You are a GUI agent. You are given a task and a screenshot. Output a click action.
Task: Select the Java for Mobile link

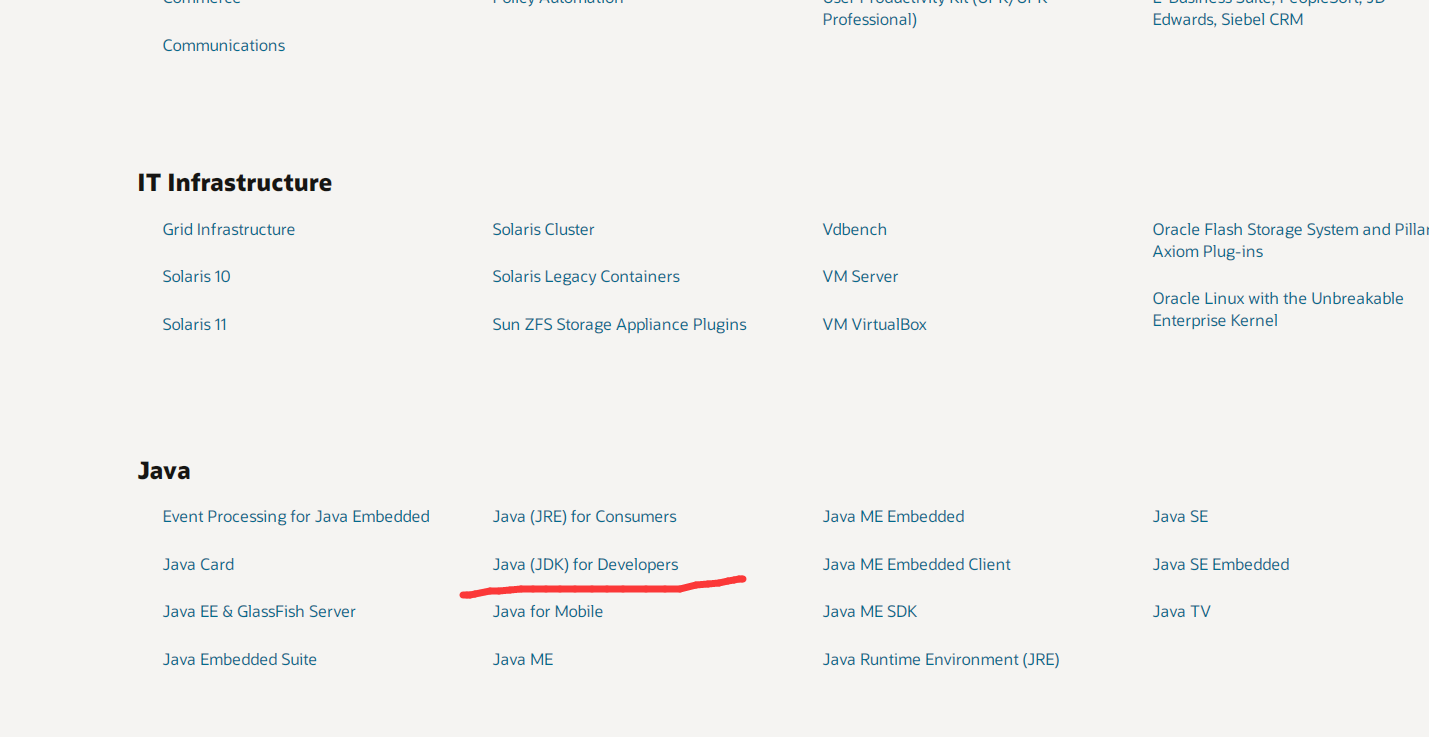[547, 611]
